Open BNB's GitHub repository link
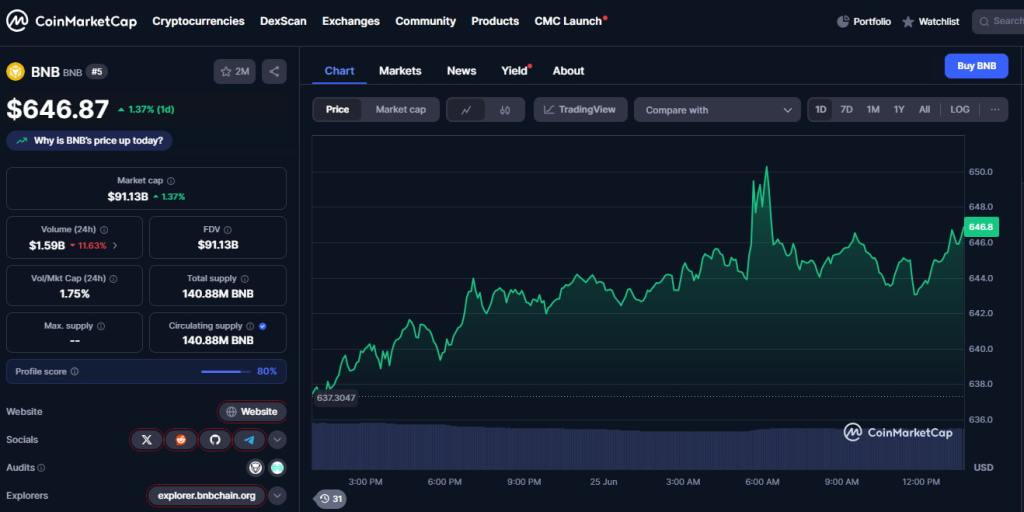 [x=215, y=439]
